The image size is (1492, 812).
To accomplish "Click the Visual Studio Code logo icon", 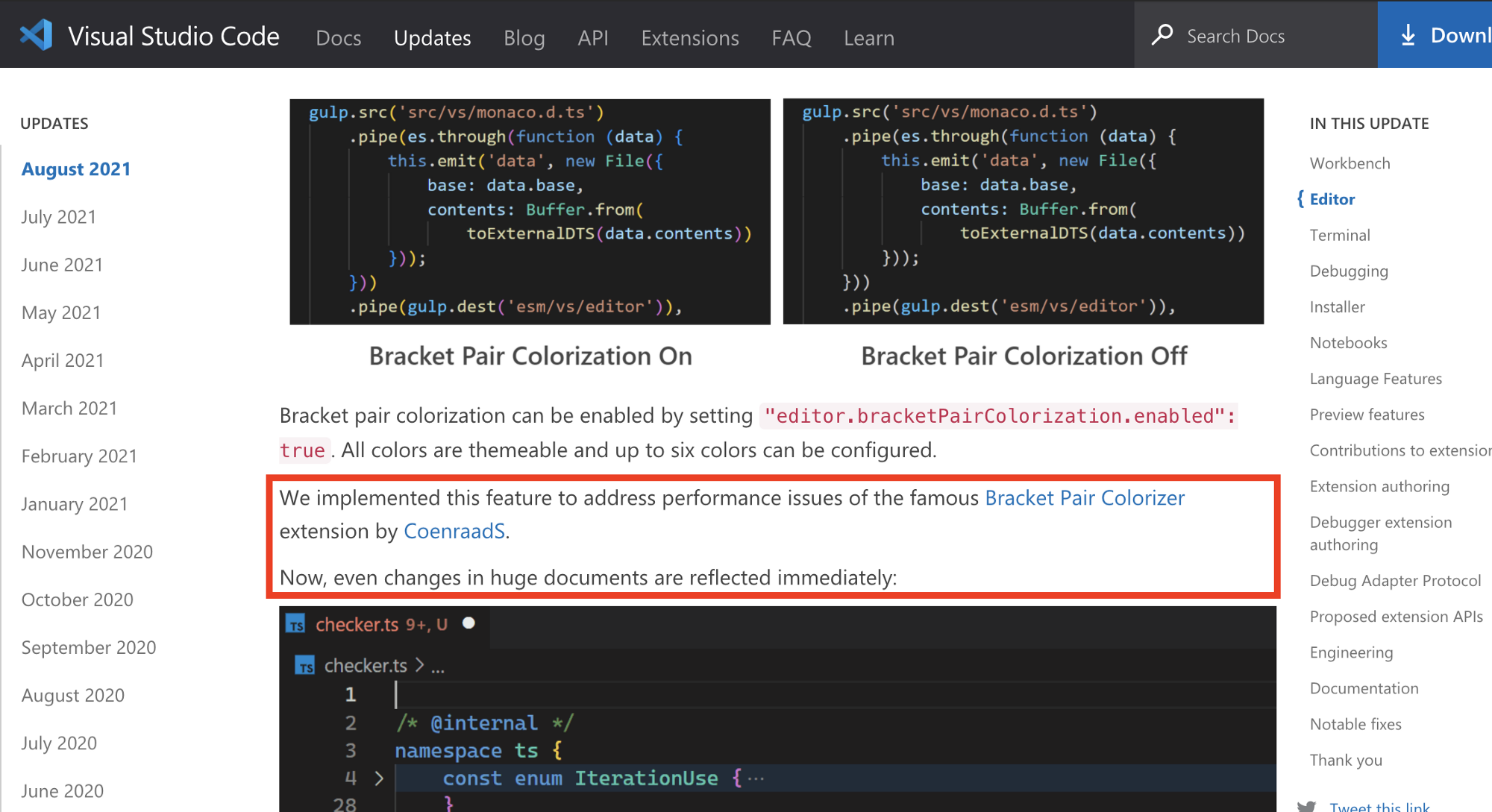I will [36, 35].
